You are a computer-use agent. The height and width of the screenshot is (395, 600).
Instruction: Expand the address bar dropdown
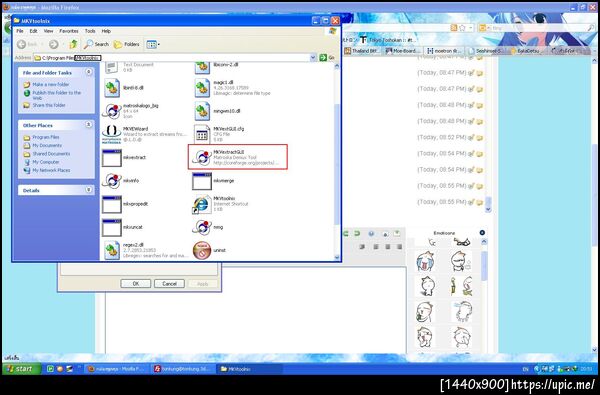point(313,57)
